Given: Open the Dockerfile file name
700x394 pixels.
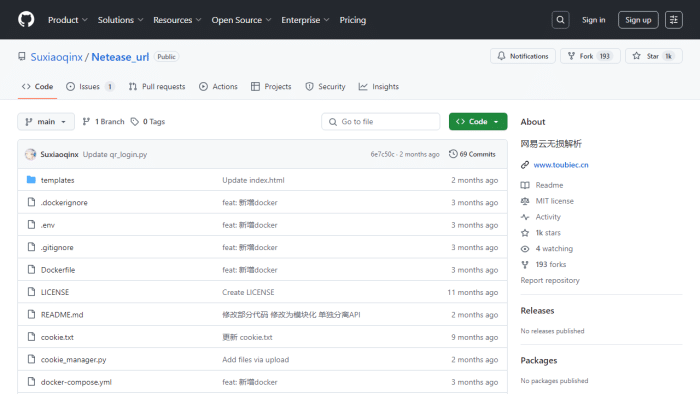Looking at the screenshot, I should coord(58,270).
